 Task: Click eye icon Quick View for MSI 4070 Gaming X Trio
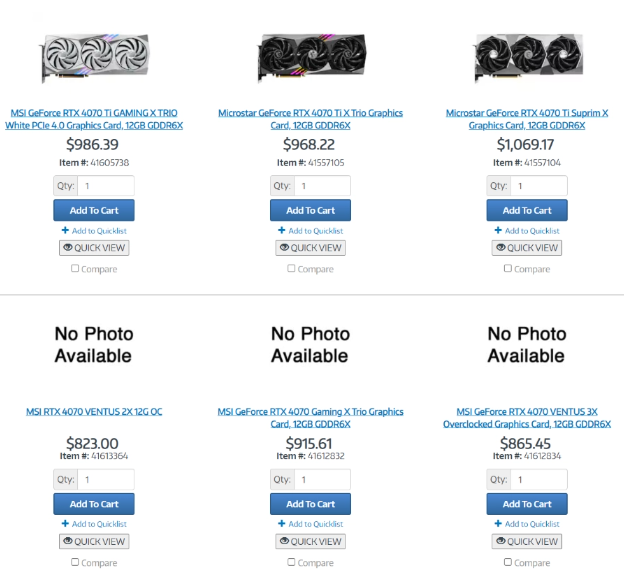pyautogui.click(x=284, y=542)
